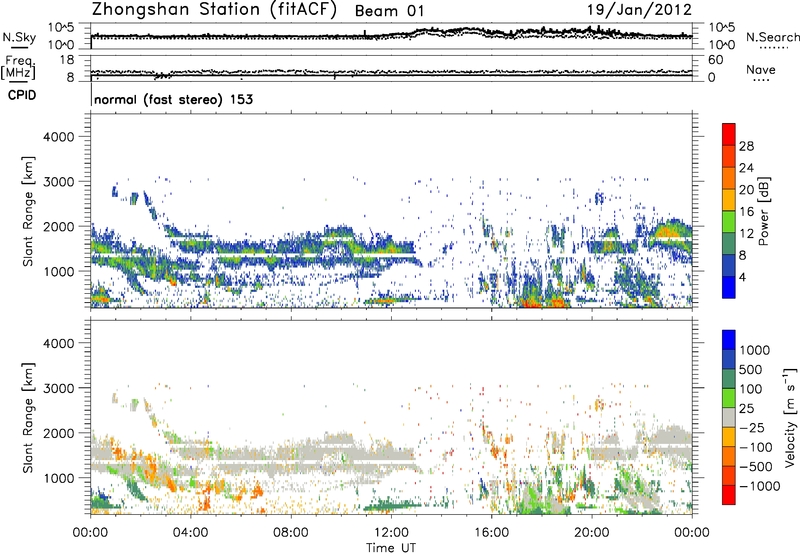
Task: Click the "N.Search" legend label
Action: [772, 37]
